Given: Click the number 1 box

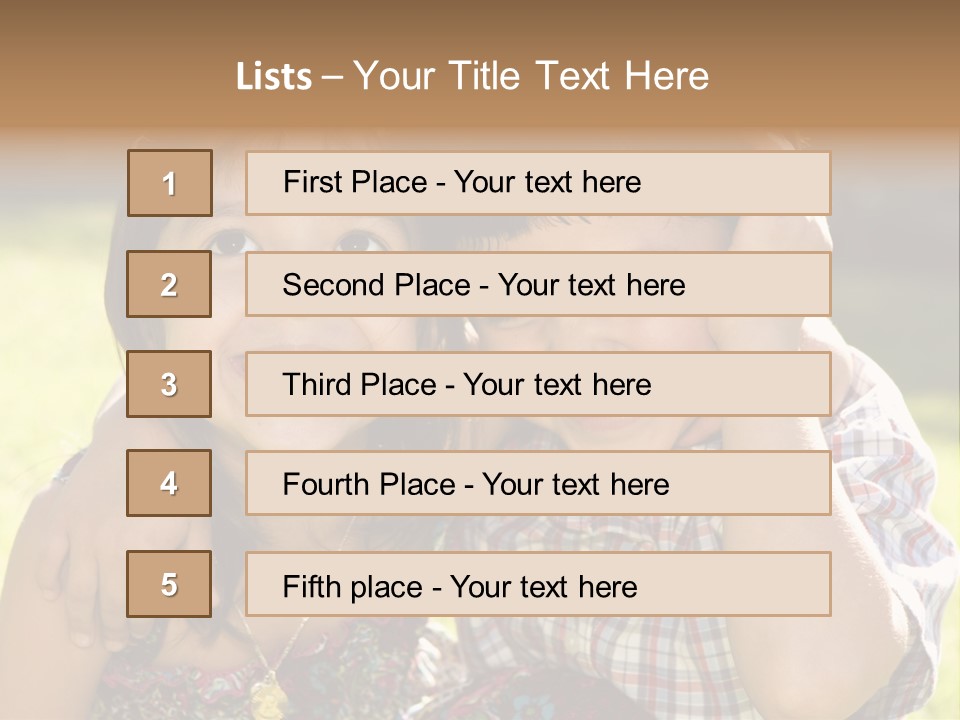Looking at the screenshot, I should [169, 183].
